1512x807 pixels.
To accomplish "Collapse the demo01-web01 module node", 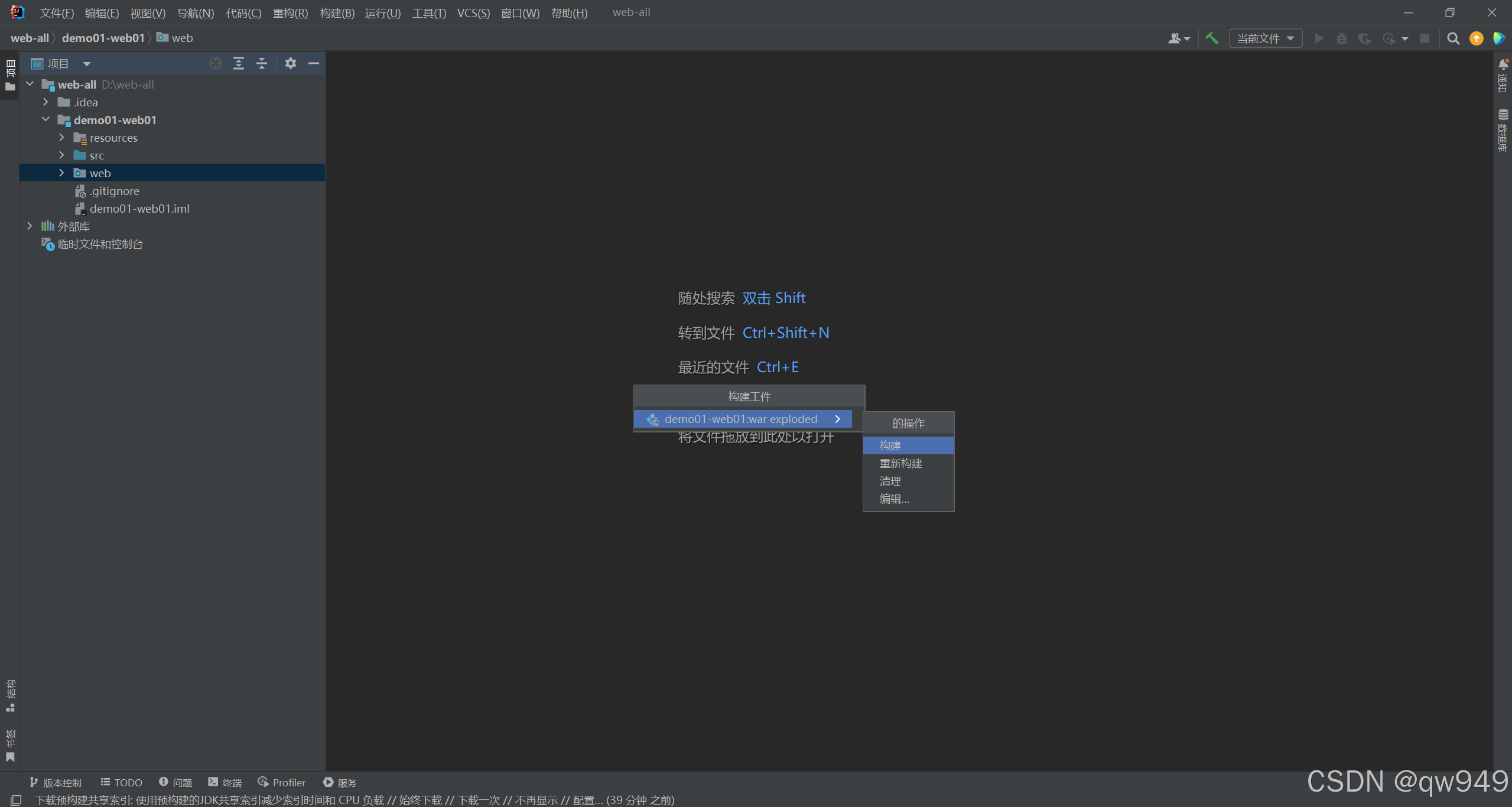I will pos(45,120).
